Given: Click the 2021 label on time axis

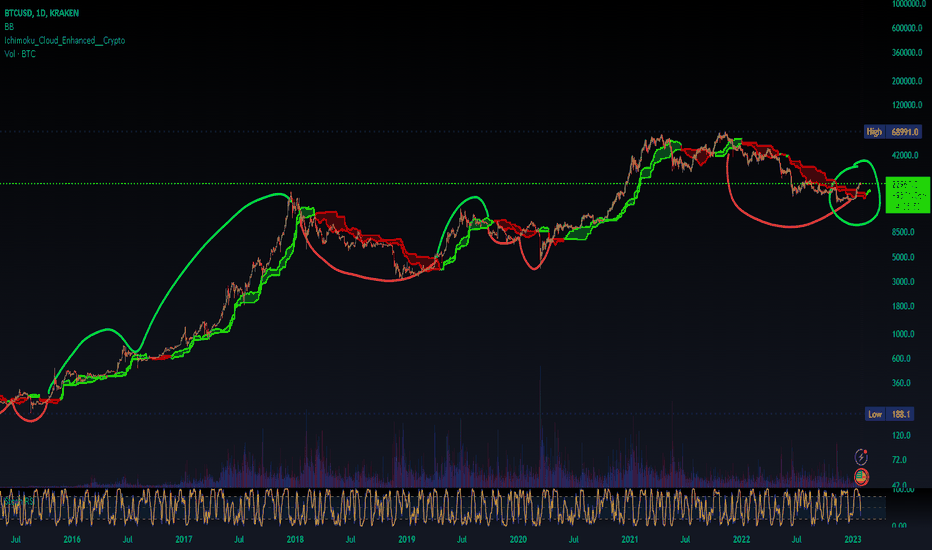Looking at the screenshot, I should point(629,540).
